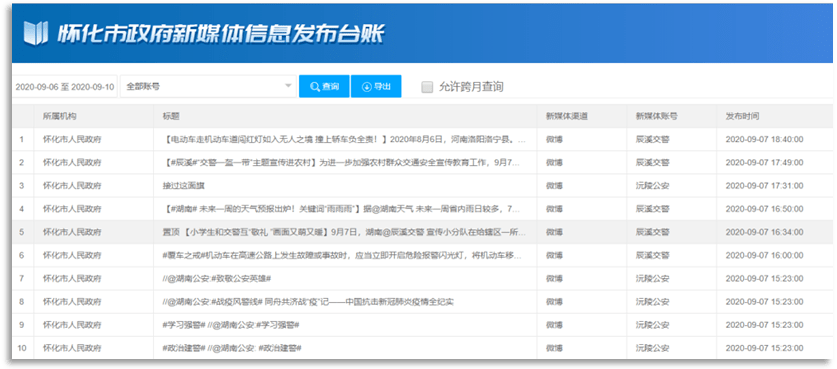Image resolution: width=837 pixels, height=369 pixels.
Task: Click the 标题 column header
Action: pos(171,116)
